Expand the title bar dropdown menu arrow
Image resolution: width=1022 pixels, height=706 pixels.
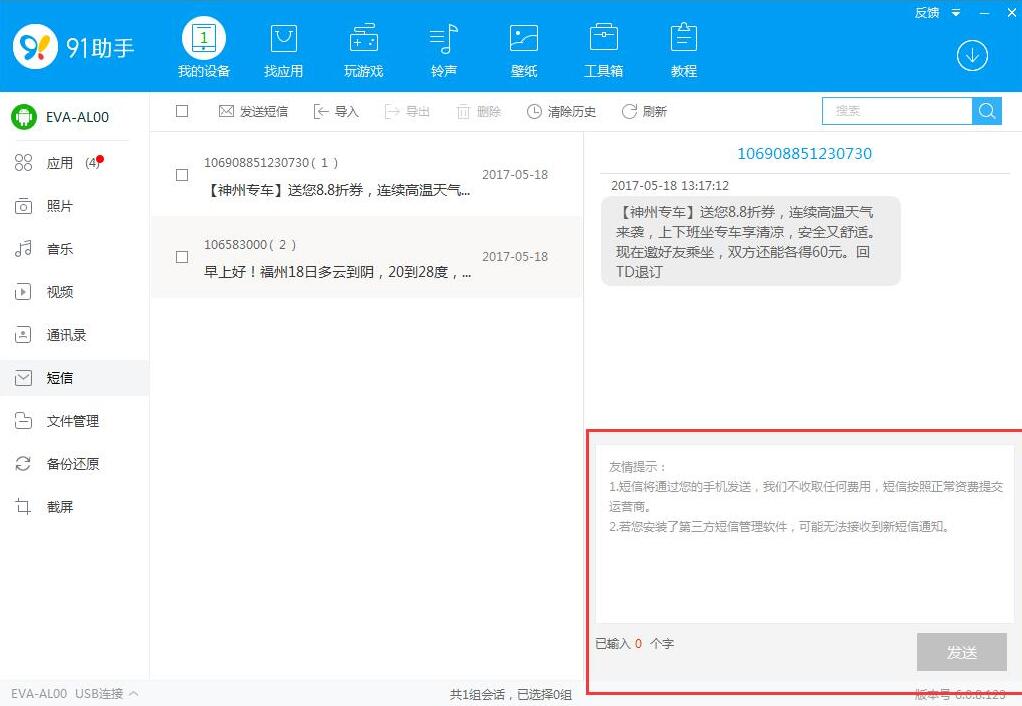[956, 12]
